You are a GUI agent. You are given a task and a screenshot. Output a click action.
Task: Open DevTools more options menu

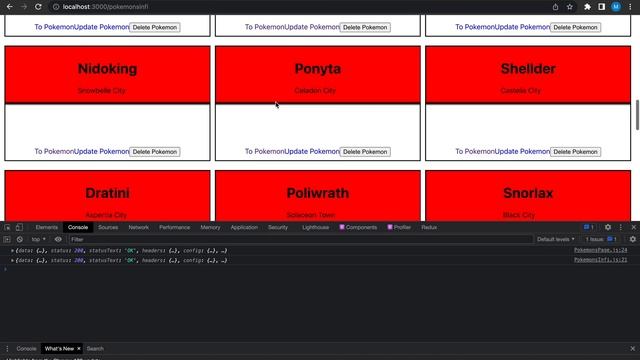[621, 227]
